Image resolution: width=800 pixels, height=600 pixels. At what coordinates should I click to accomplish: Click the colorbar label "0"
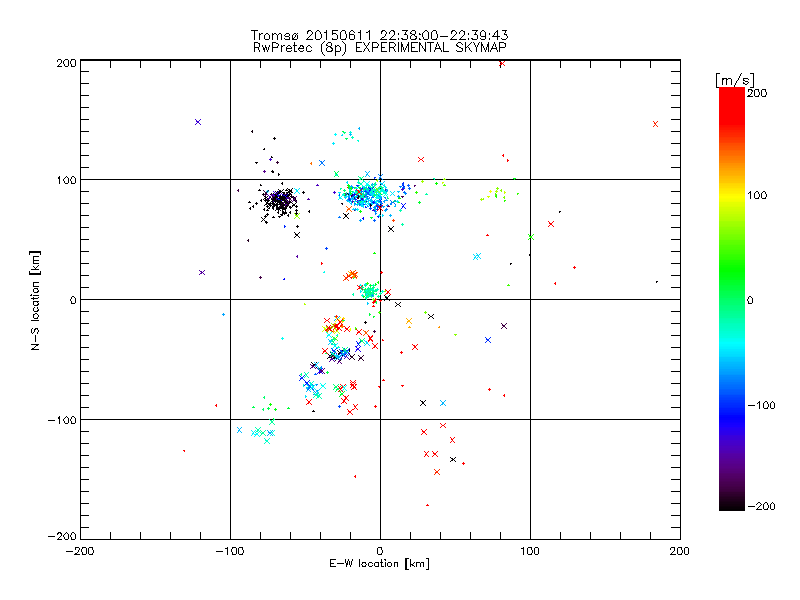pos(750,301)
